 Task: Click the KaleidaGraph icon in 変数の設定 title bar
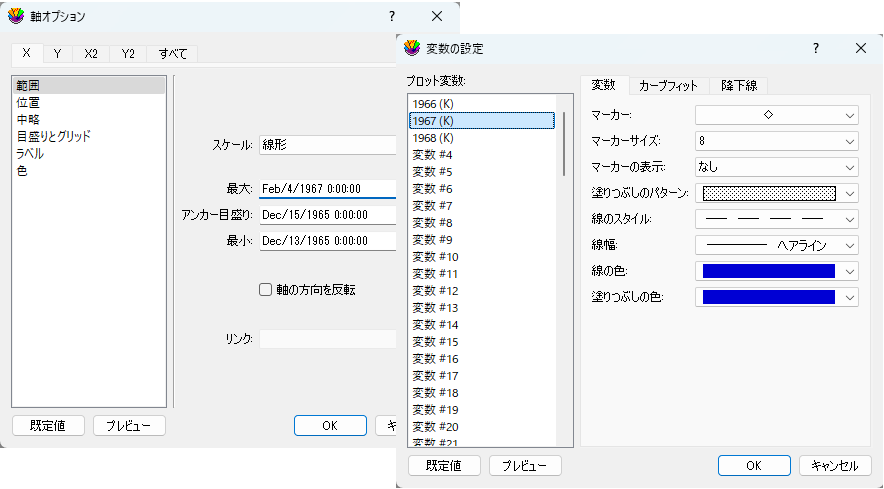coord(412,48)
